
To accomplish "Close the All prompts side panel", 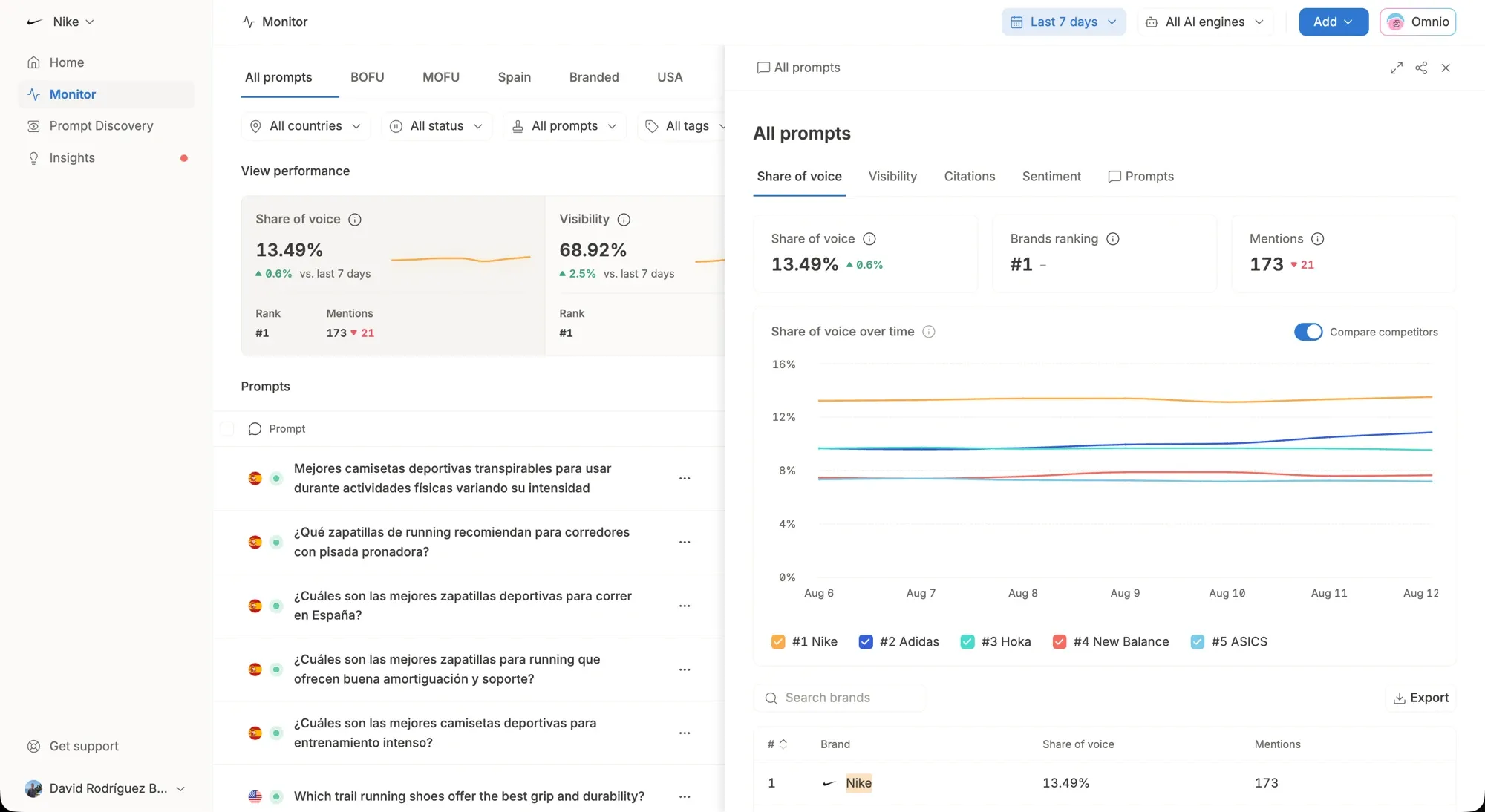I will click(1446, 68).
